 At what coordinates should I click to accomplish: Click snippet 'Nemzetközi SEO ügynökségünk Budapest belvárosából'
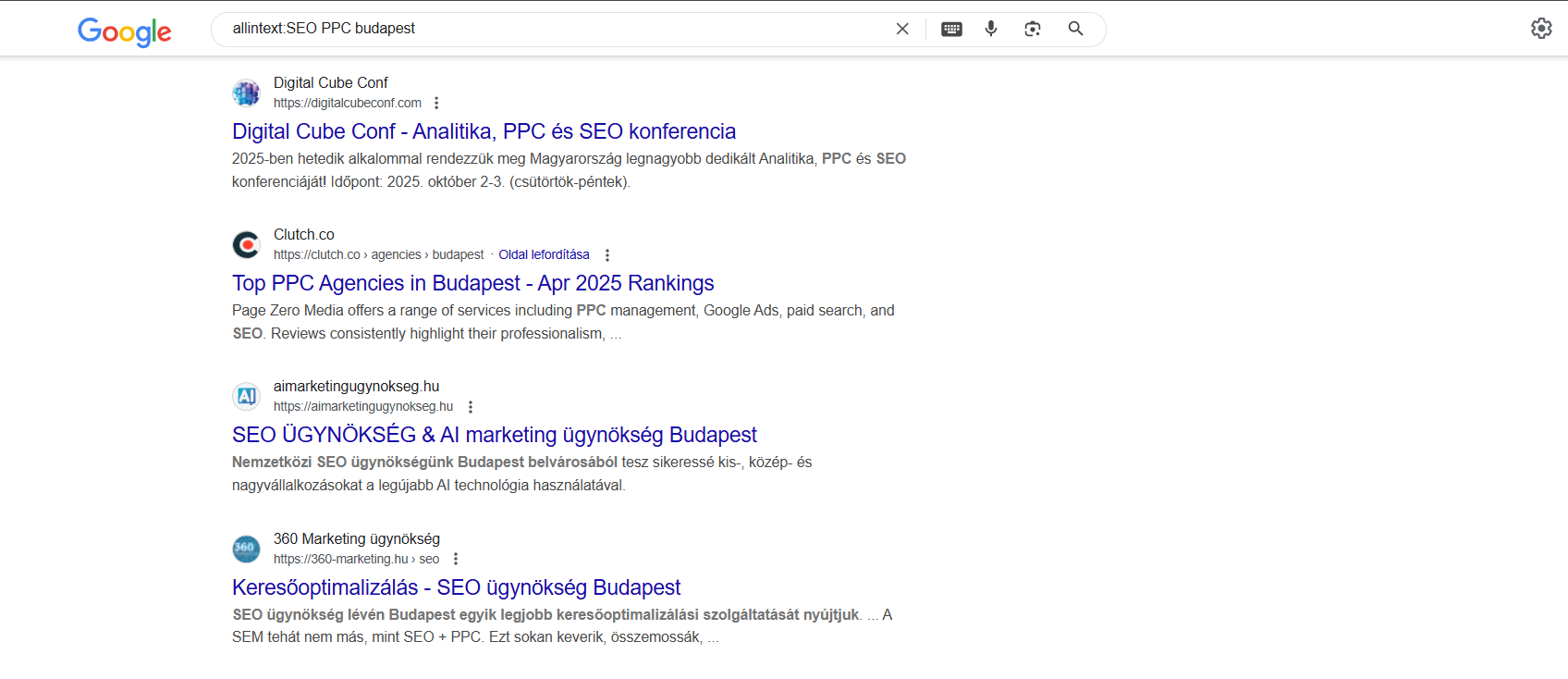pos(425,462)
